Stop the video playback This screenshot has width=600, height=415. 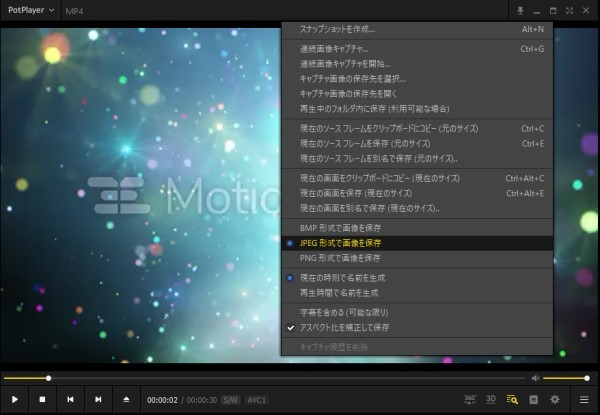click(42, 399)
